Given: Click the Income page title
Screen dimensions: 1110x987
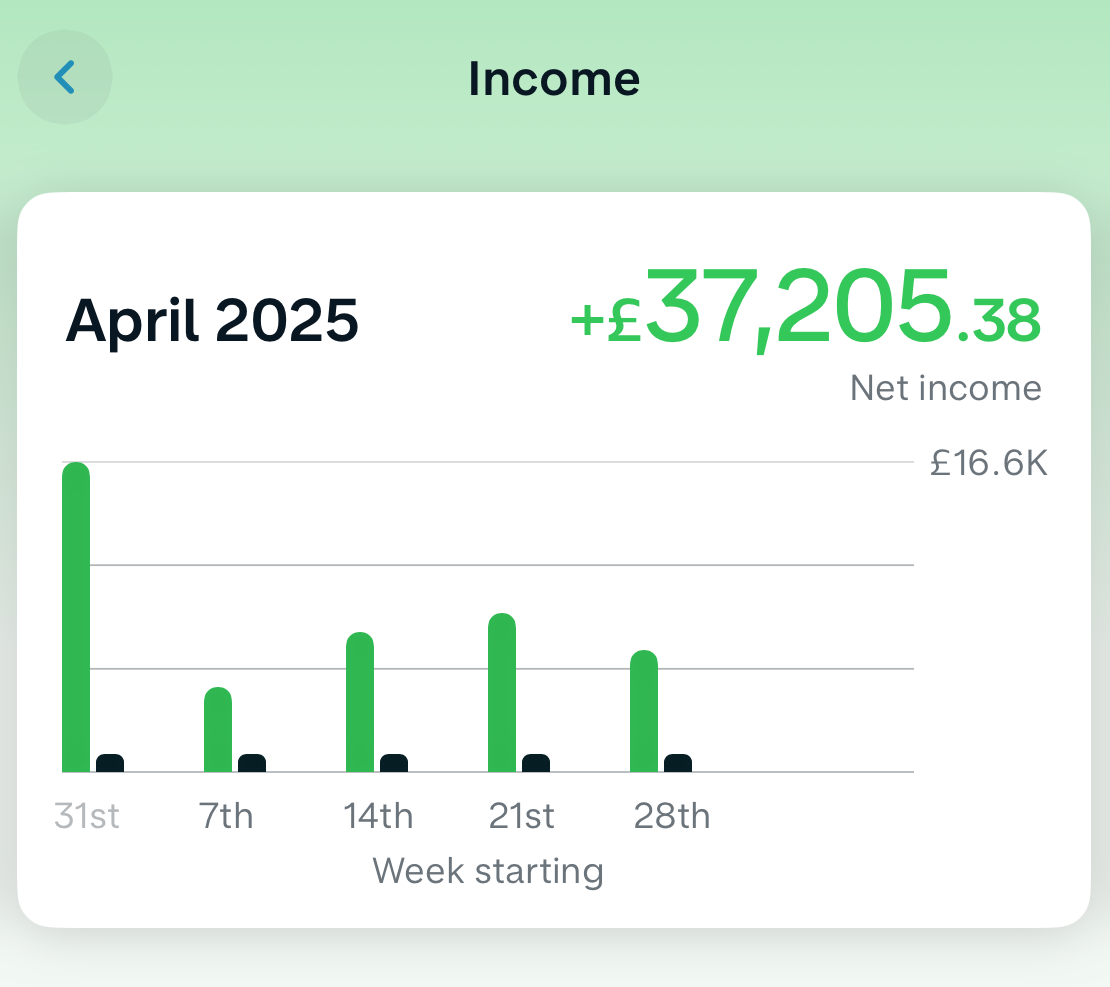Looking at the screenshot, I should coord(554,79).
